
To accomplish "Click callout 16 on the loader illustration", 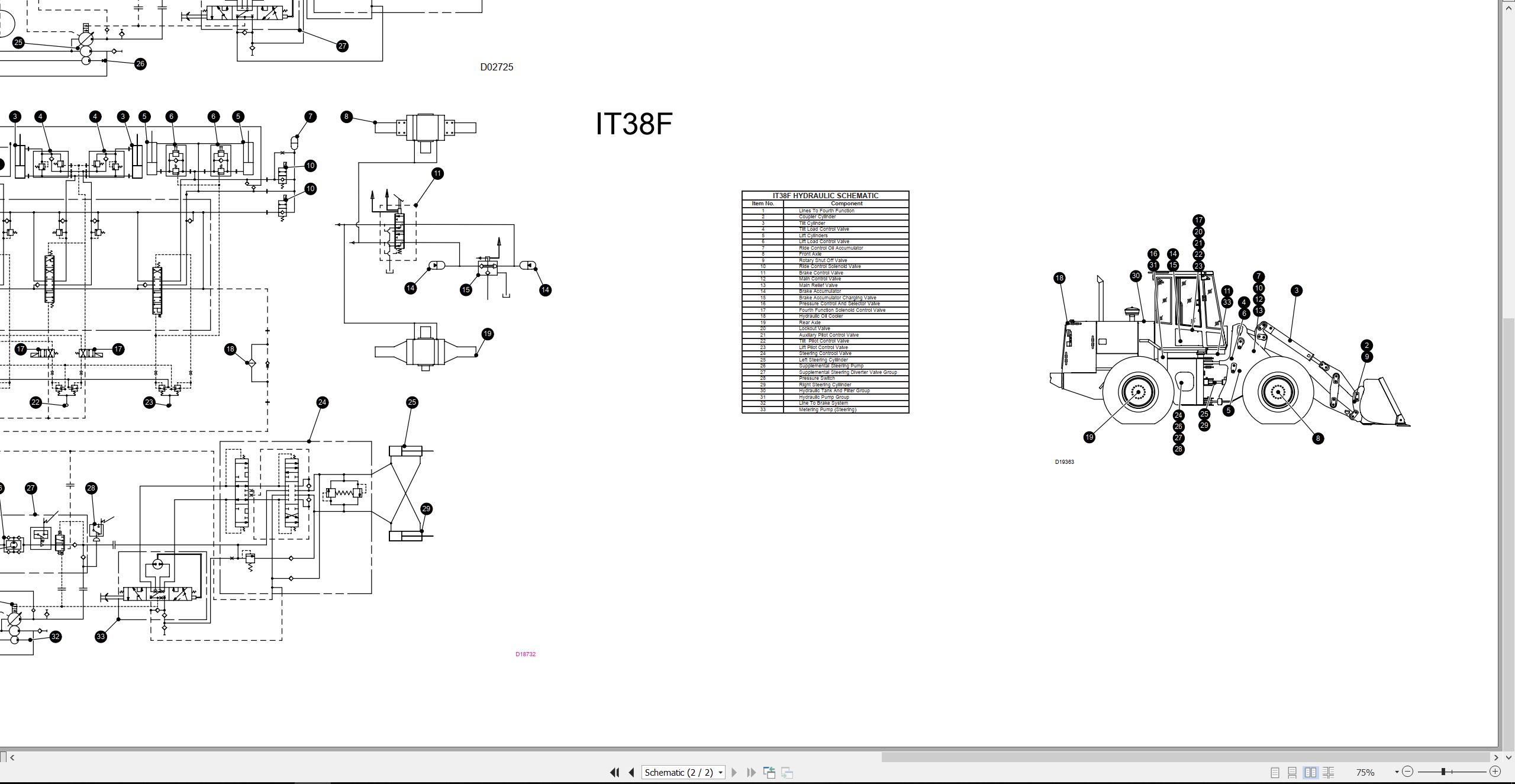I will coord(1153,254).
